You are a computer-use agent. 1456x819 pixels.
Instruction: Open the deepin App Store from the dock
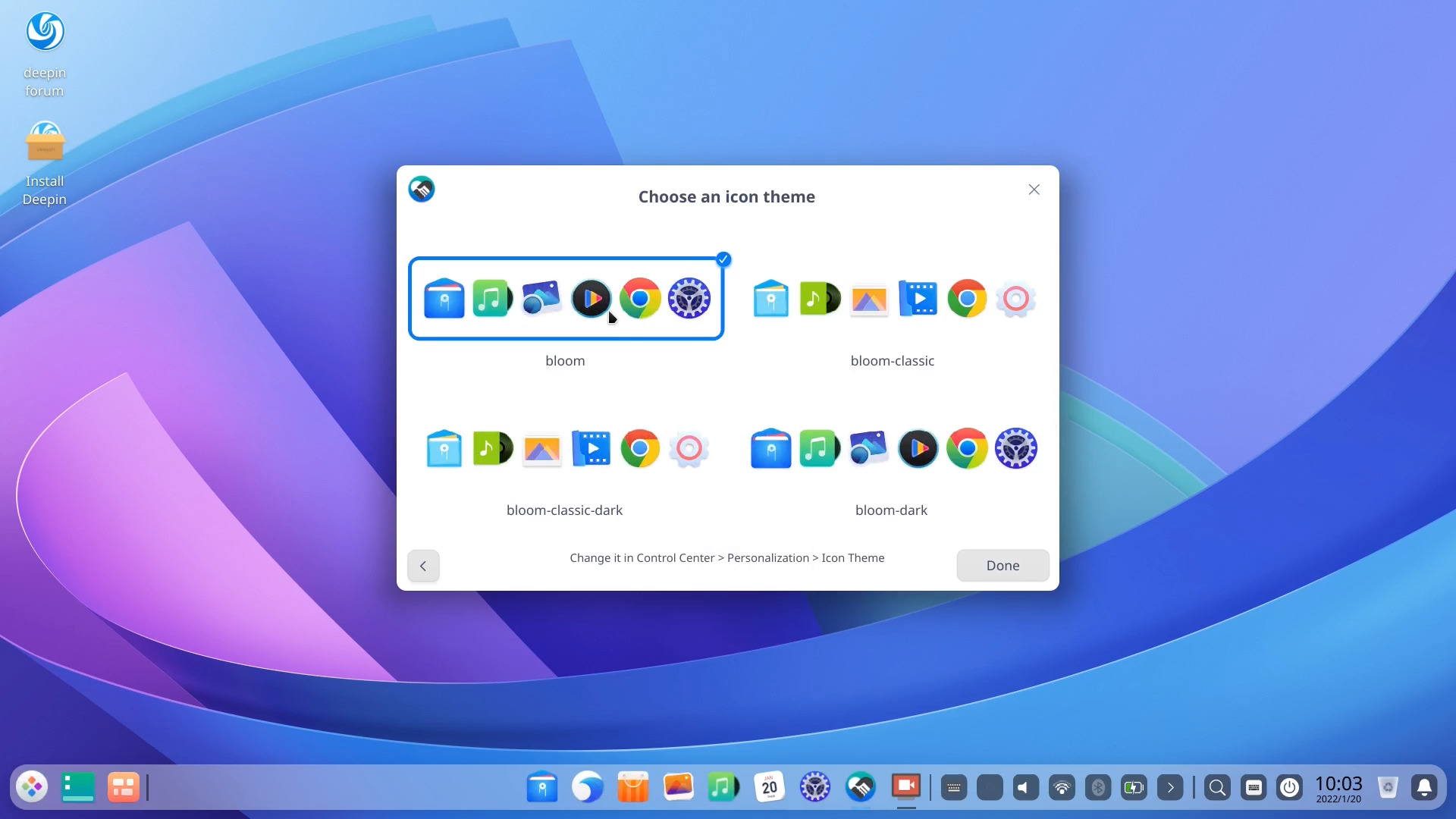point(633,787)
